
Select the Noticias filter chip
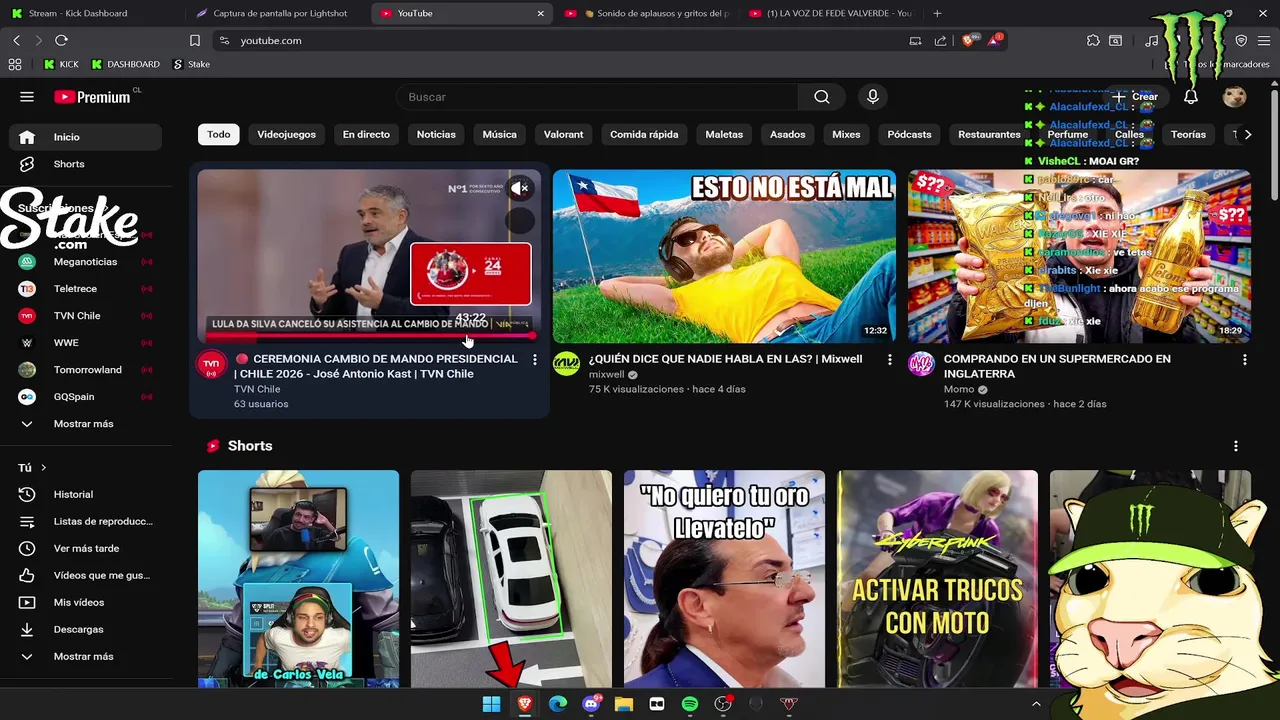click(436, 134)
